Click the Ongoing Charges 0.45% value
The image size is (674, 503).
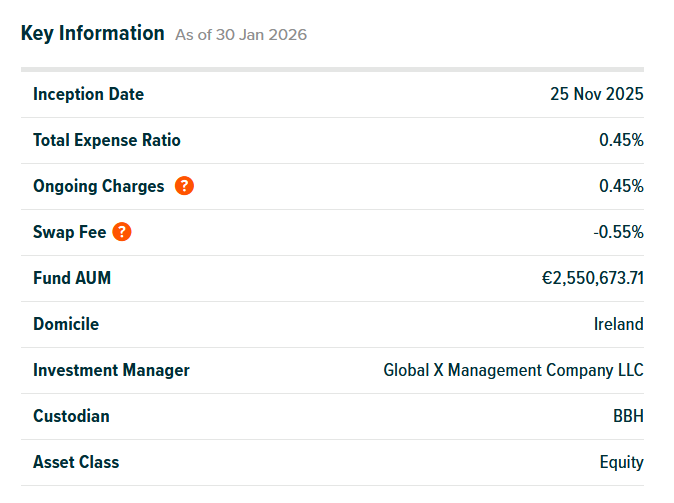[621, 186]
